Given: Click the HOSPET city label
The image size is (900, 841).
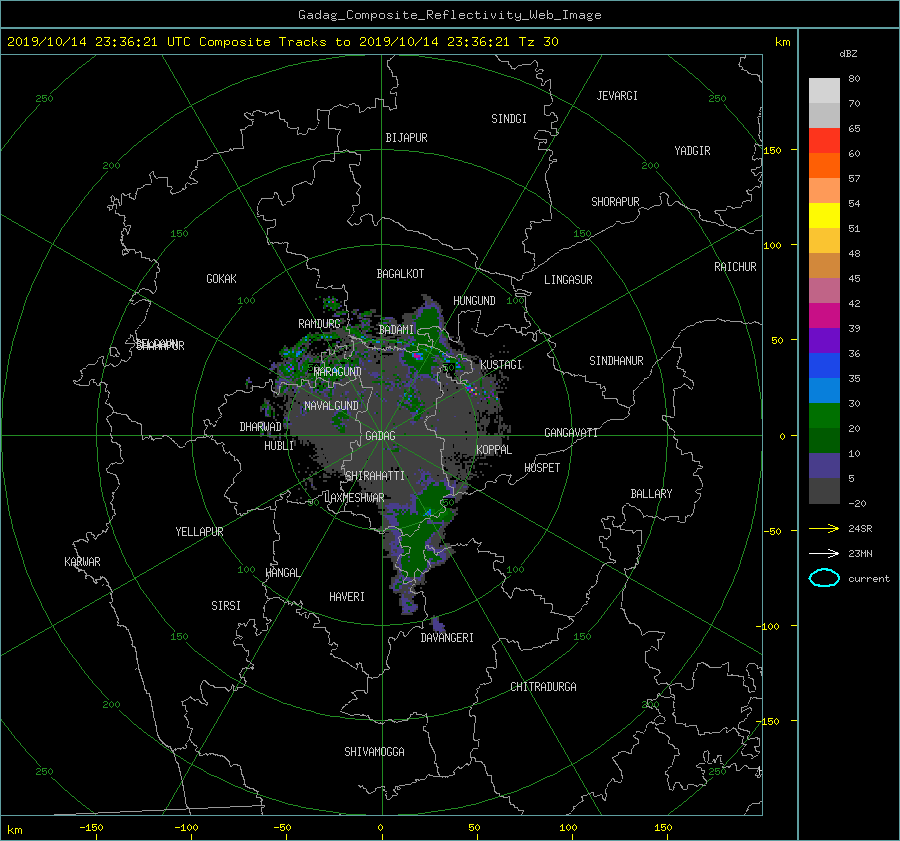Looking at the screenshot, I should pyautogui.click(x=542, y=468).
